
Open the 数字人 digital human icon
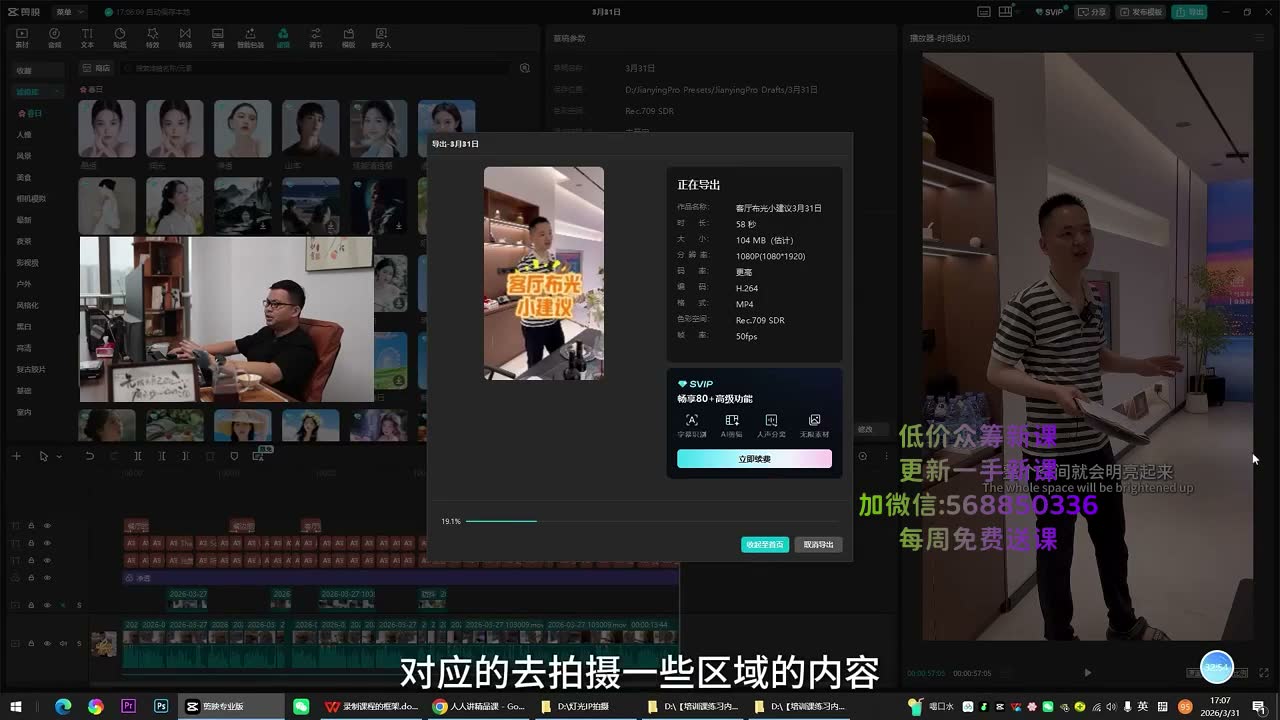[x=381, y=38]
